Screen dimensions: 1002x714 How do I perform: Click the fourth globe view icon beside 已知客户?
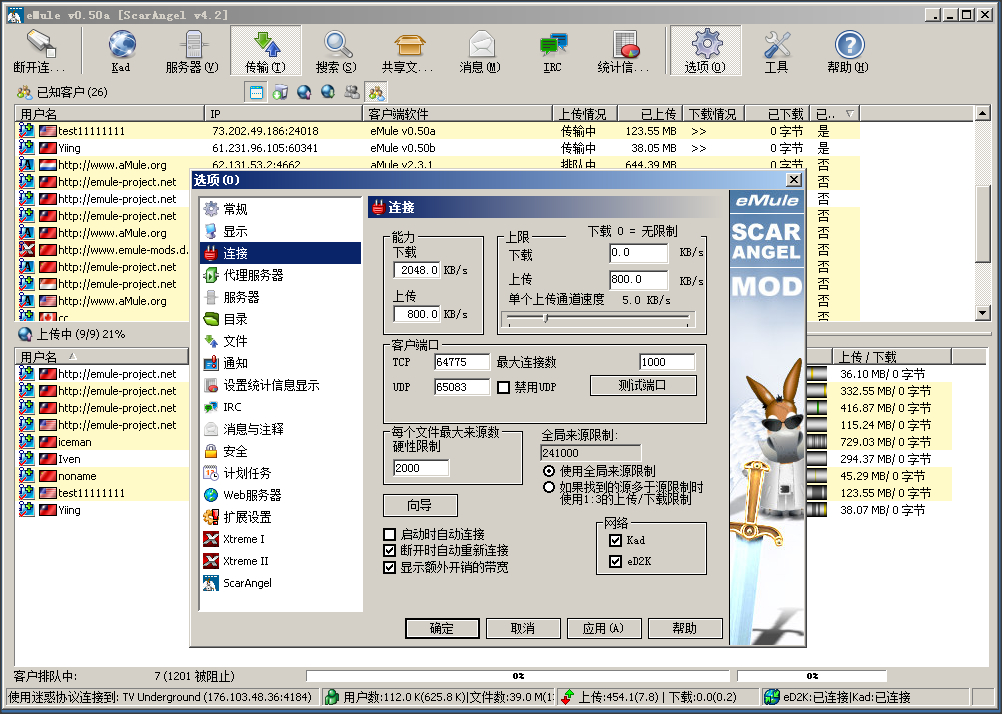pos(328,93)
